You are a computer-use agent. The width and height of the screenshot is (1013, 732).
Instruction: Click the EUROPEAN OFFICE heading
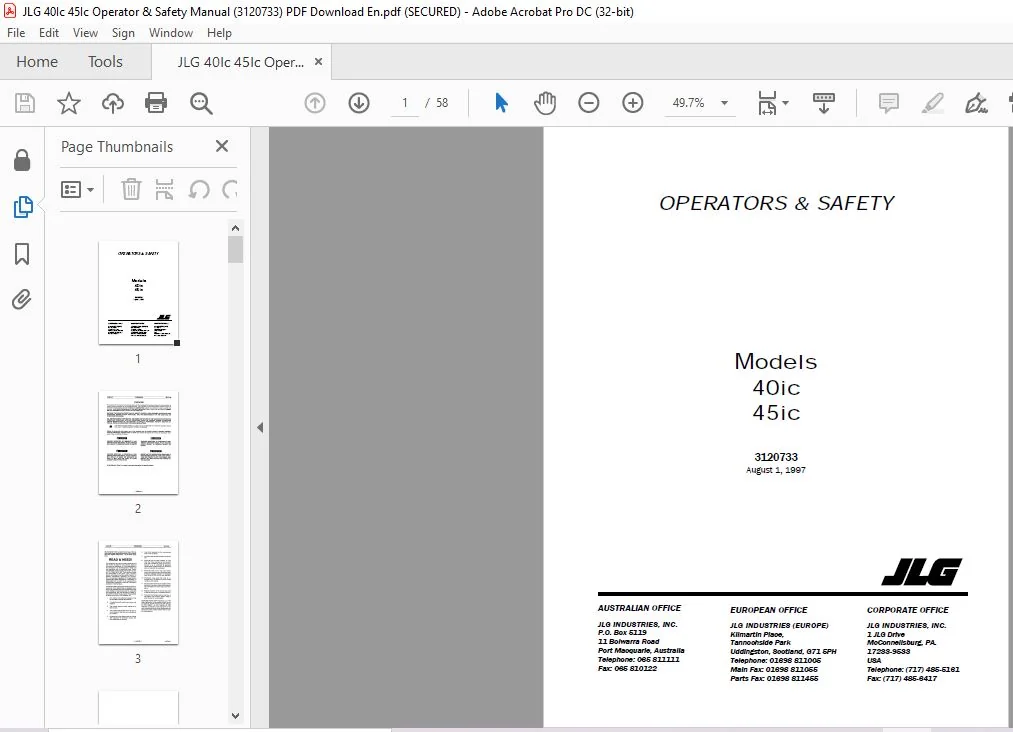pos(769,610)
